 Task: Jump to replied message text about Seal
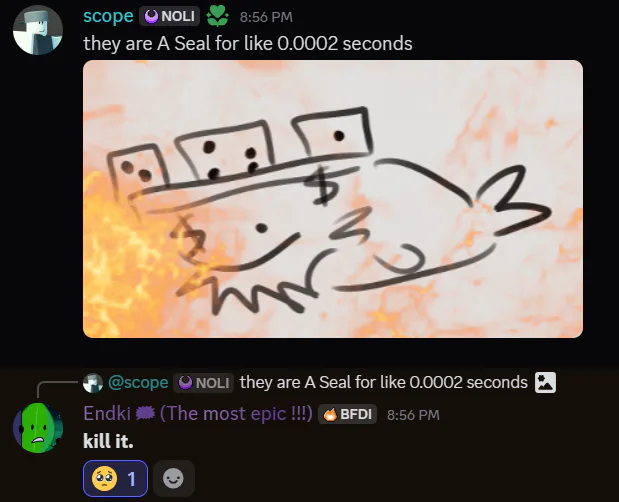383,382
